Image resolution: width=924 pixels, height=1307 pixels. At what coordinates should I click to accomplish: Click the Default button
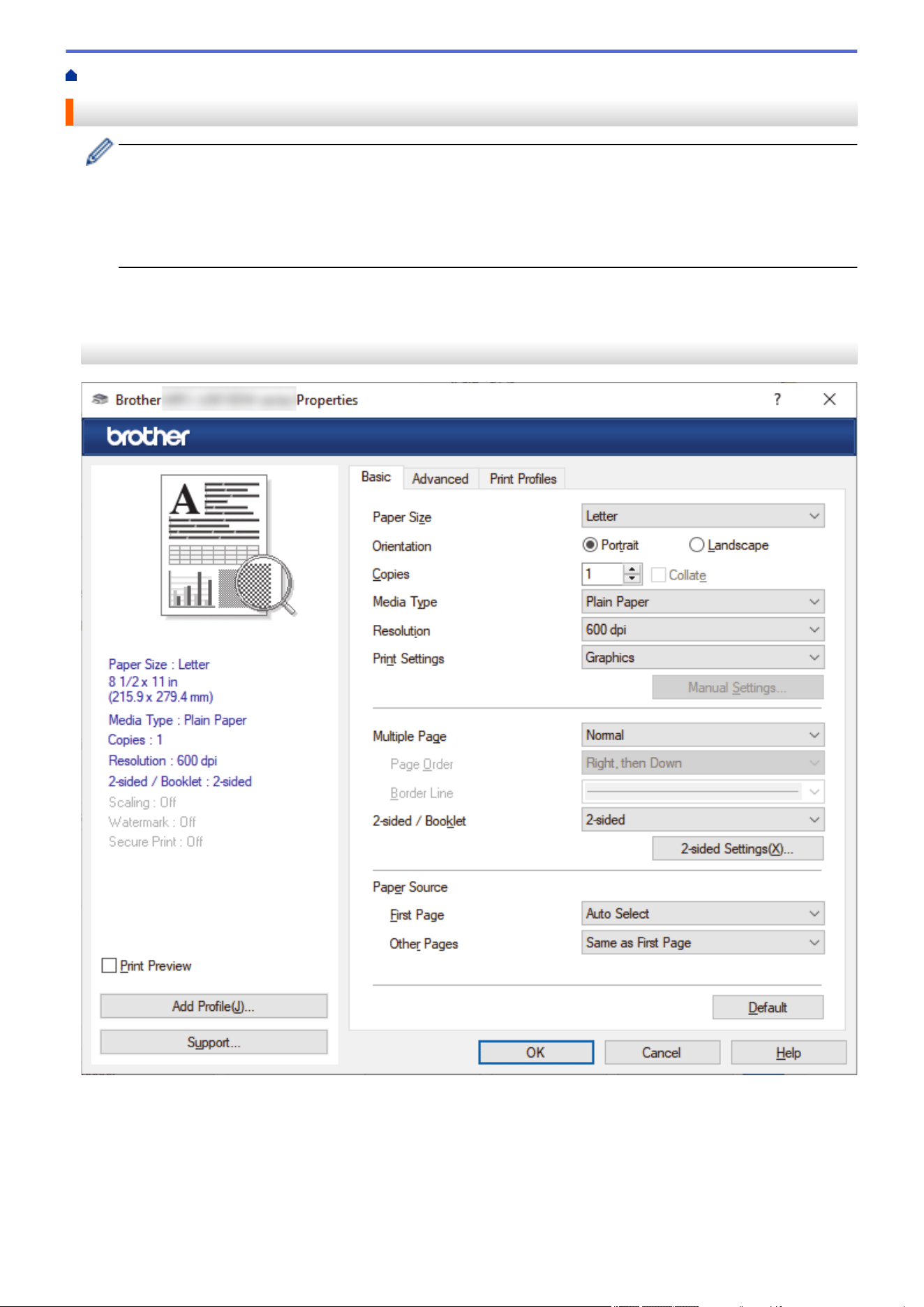tap(768, 1007)
